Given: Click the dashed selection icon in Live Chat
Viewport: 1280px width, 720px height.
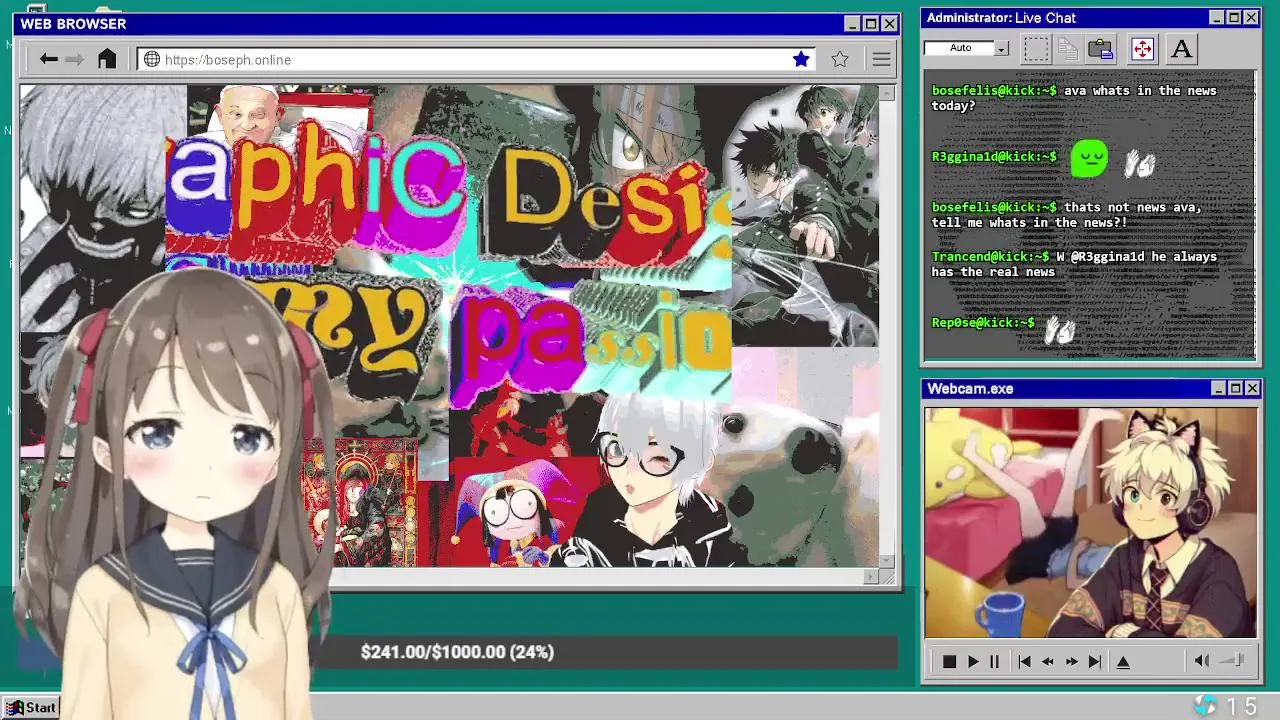Looking at the screenshot, I should click(x=1036, y=48).
